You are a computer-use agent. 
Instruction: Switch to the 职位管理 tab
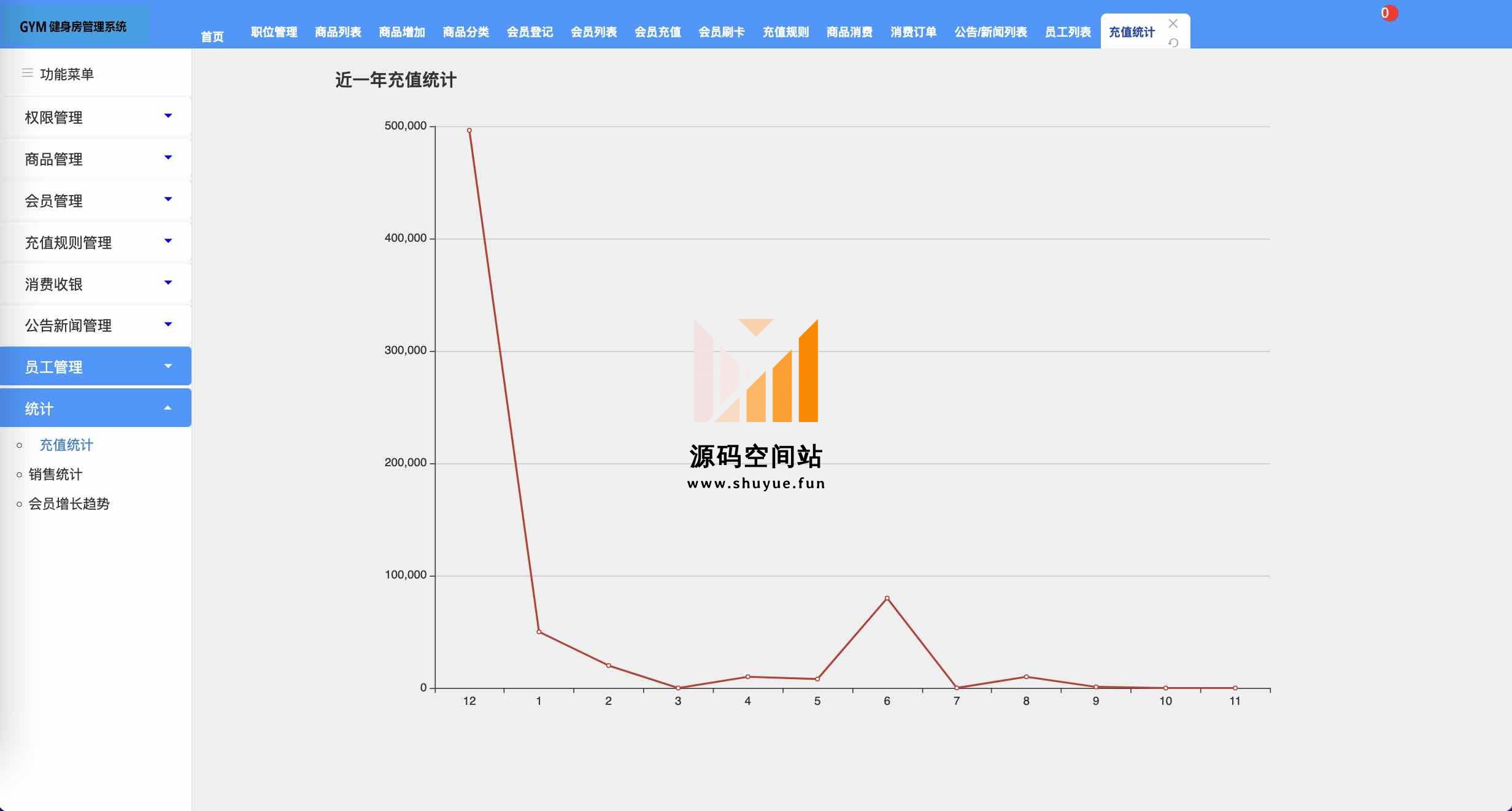coord(274,32)
